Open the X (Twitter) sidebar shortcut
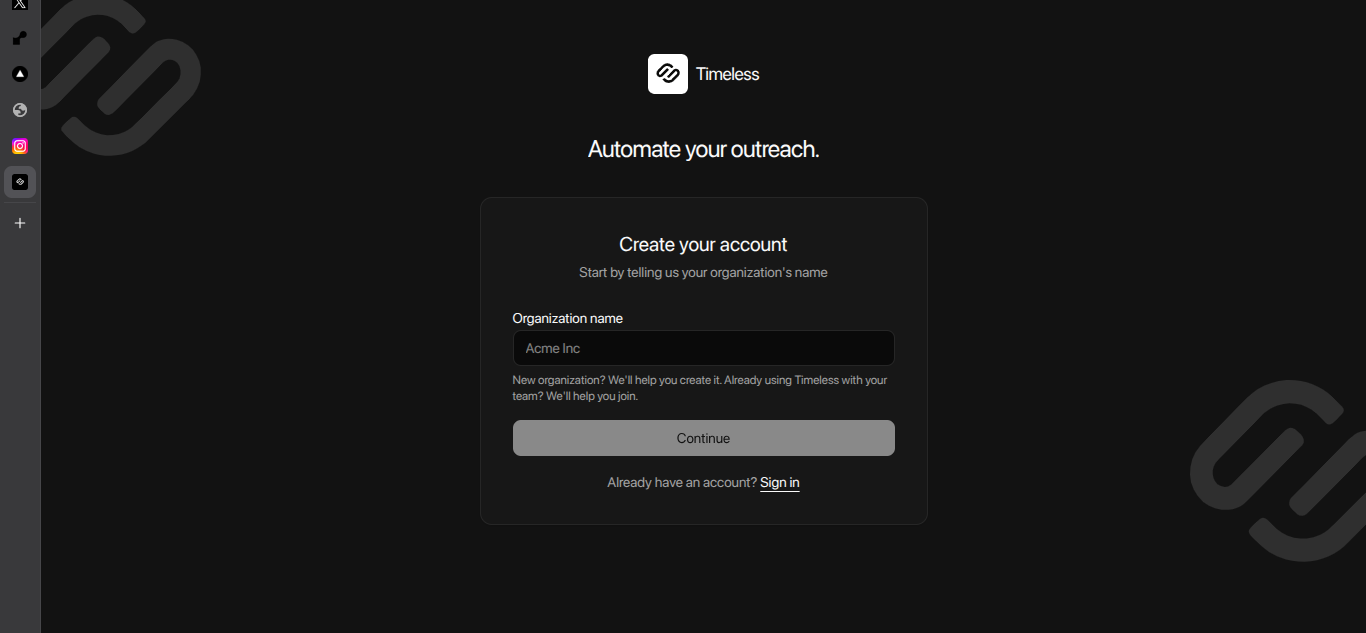The width and height of the screenshot is (1366, 633). pyautogui.click(x=19, y=4)
